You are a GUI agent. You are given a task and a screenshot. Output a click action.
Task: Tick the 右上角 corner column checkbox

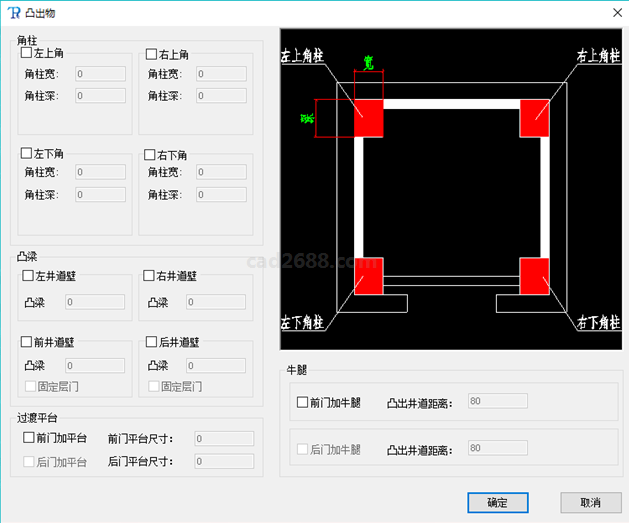pyautogui.click(x=151, y=54)
